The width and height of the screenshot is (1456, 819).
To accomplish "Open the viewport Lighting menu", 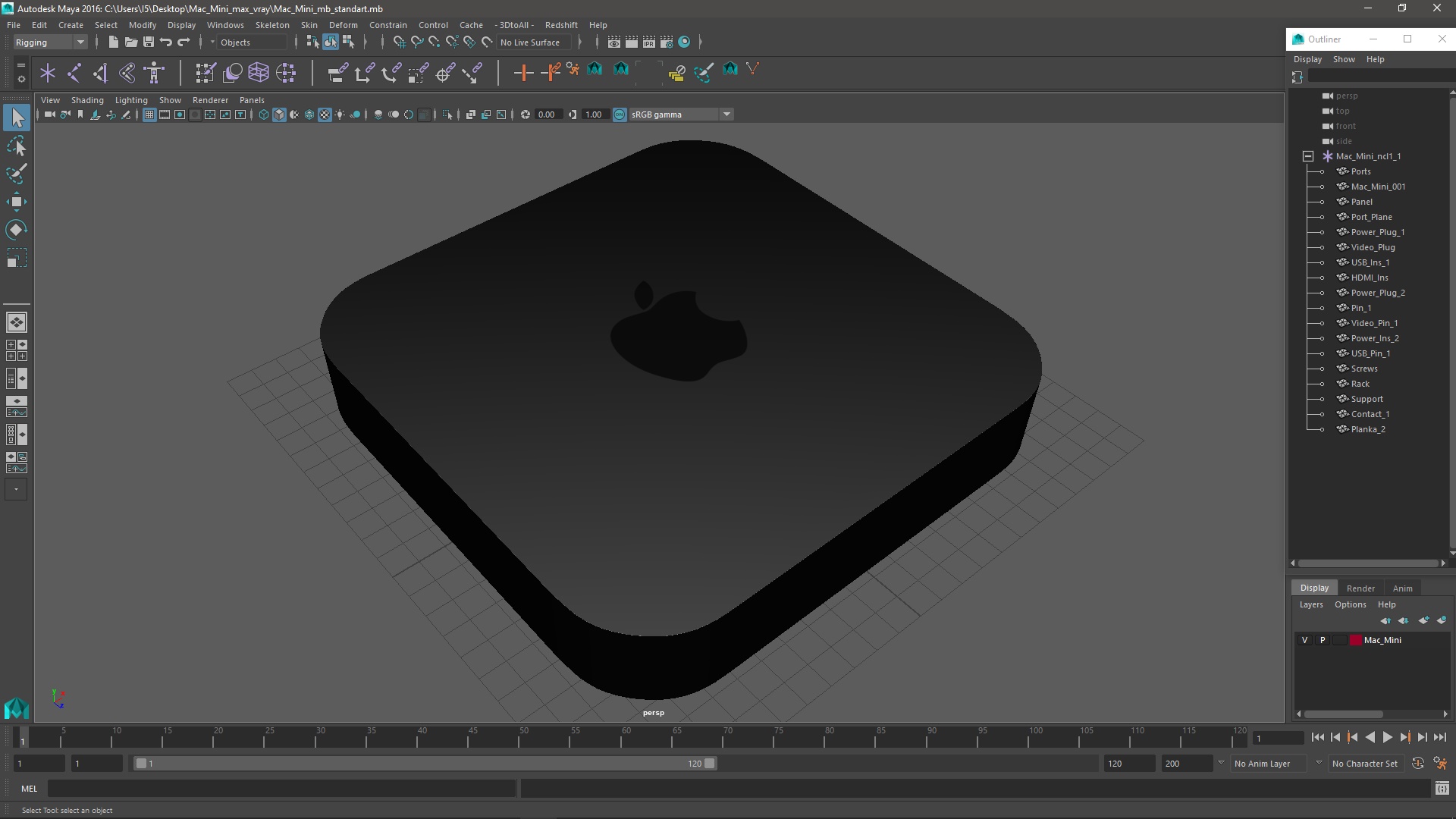I will [x=131, y=100].
